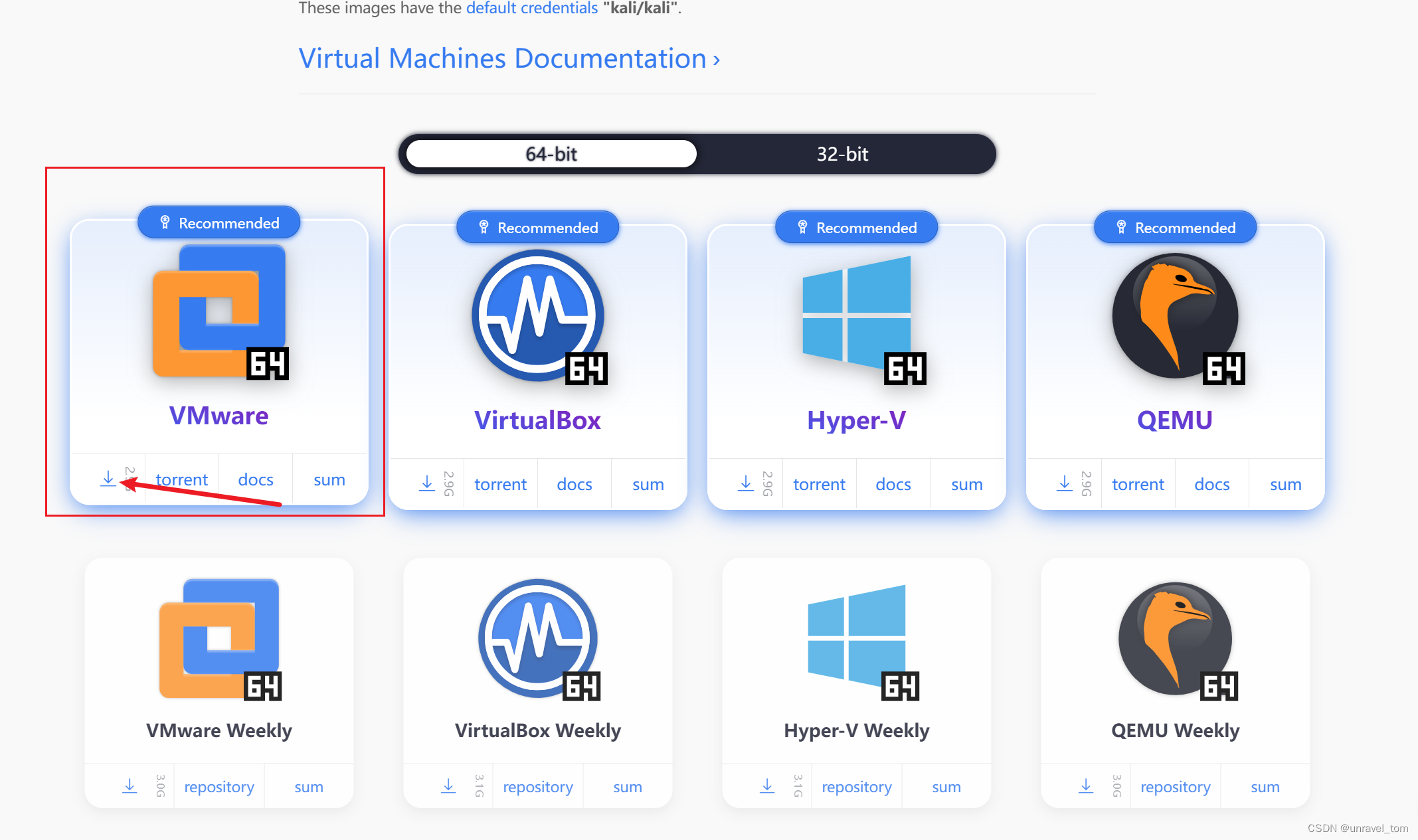Viewport: 1418px width, 840px height.
Task: Open the VMware Weekly repository link
Action: 219,787
